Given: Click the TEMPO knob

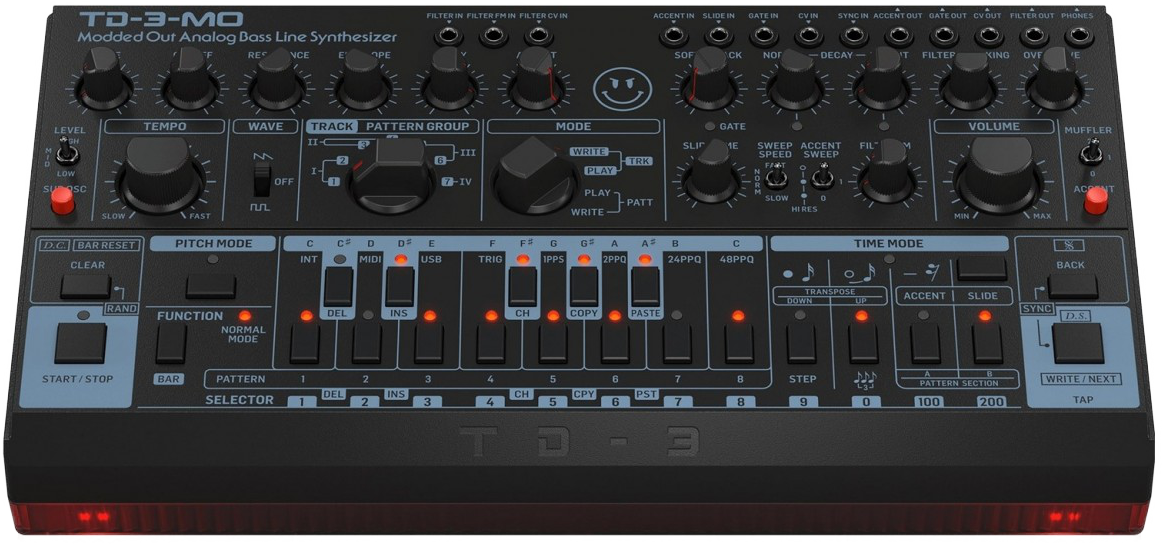Looking at the screenshot, I should point(160,176).
